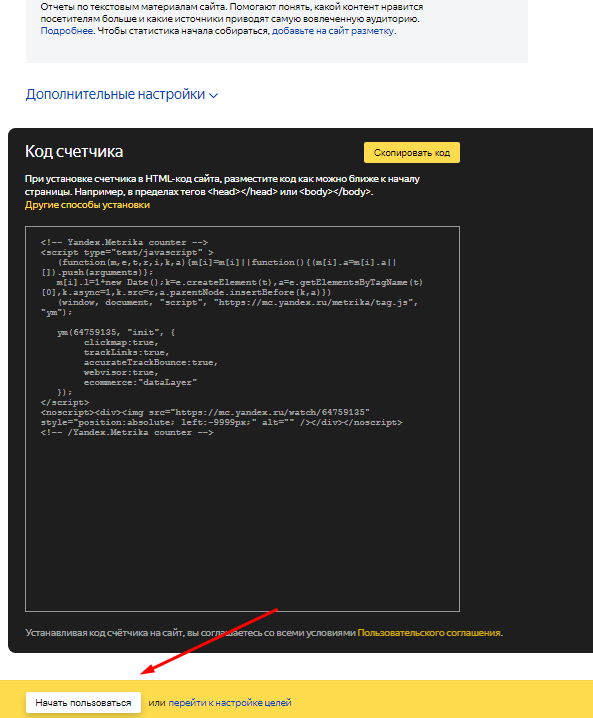Place cursor on the webvisor:true code line
This screenshot has height=718, width=593.
click(x=121, y=373)
